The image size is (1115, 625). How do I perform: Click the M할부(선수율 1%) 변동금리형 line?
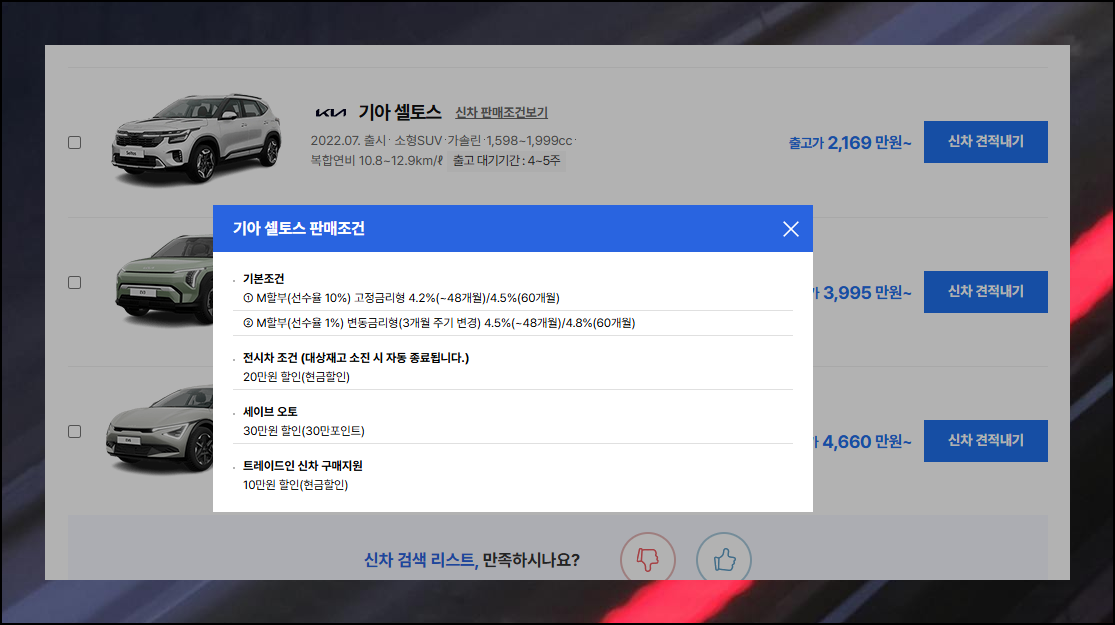tap(439, 323)
